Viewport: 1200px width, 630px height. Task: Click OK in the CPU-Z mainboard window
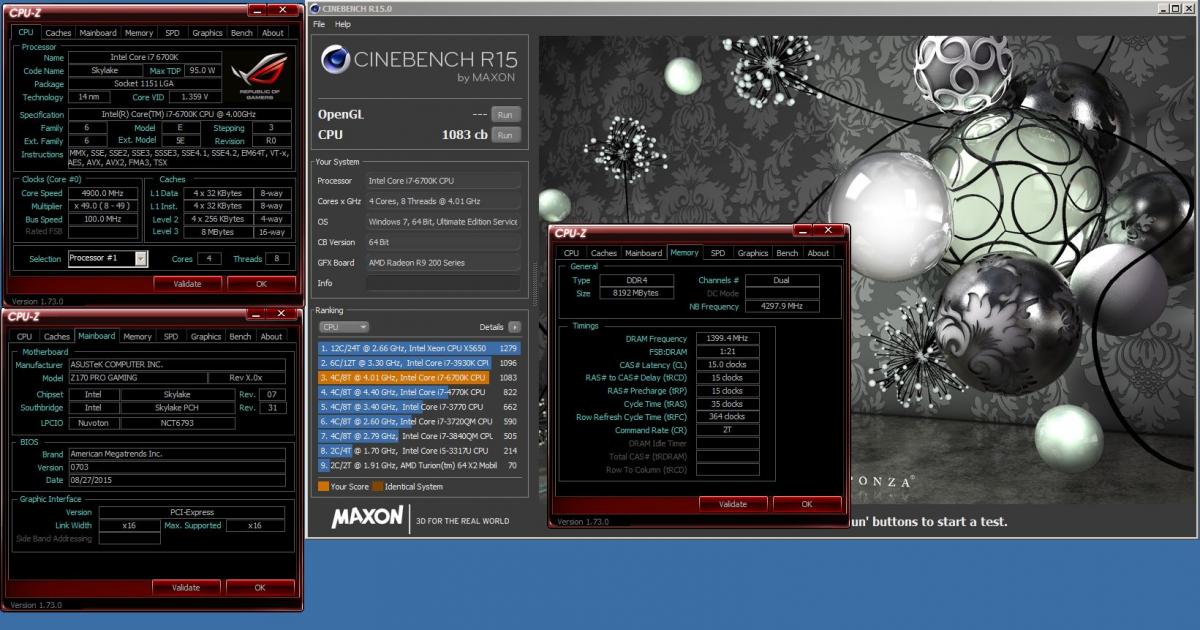click(x=260, y=588)
